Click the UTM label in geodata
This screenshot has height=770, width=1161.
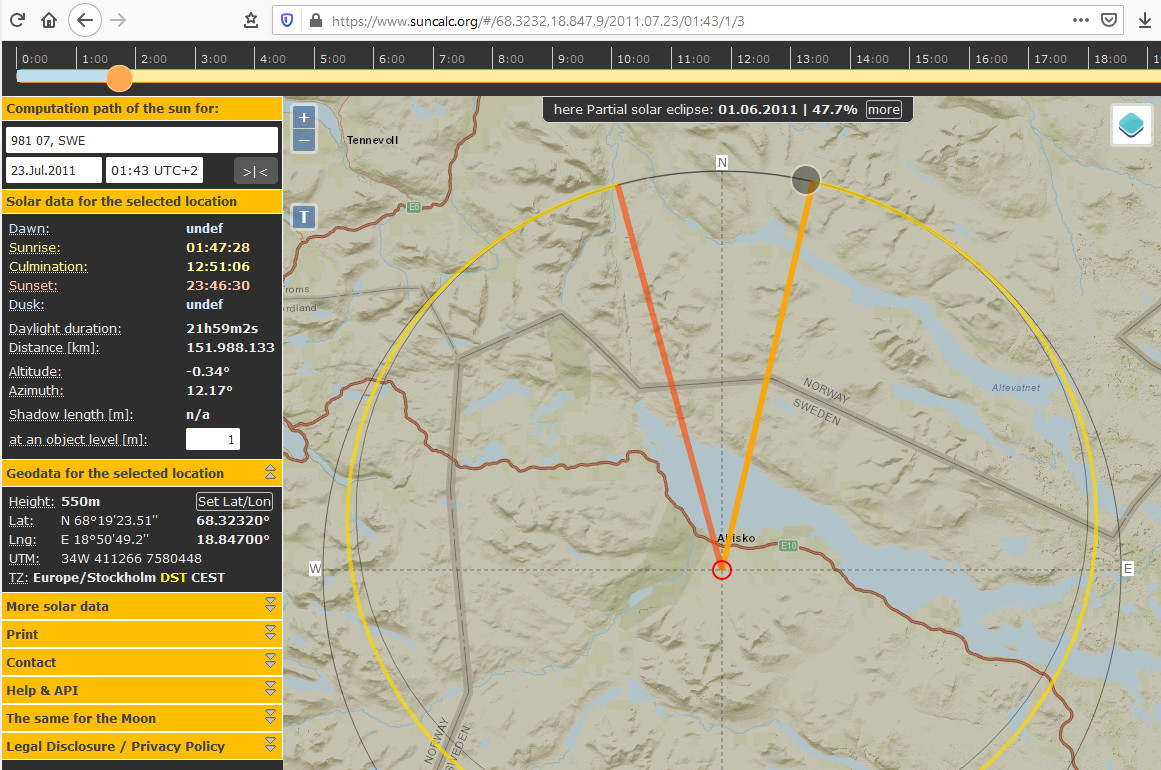coord(24,558)
